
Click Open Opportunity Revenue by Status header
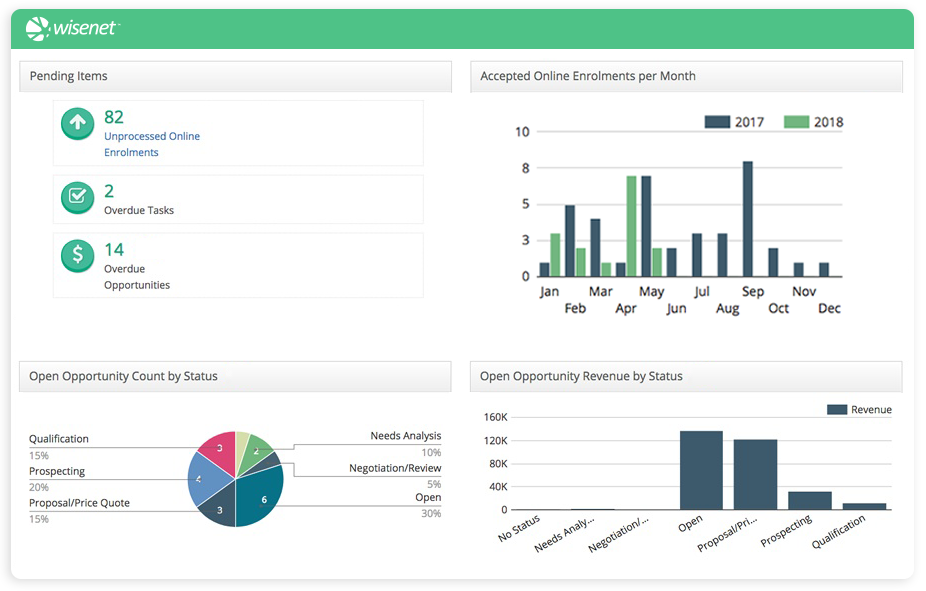(685, 376)
